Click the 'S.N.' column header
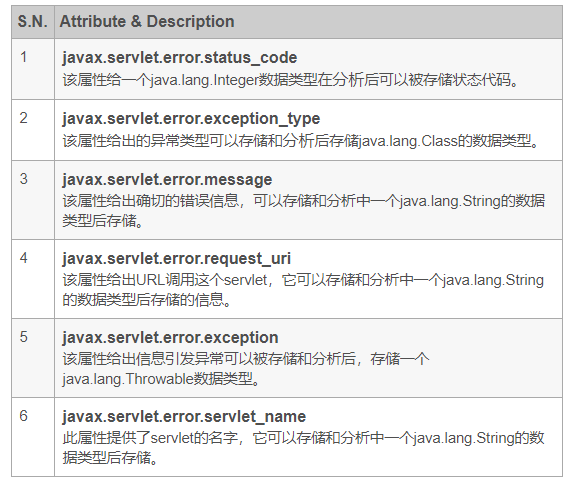Image resolution: width=575 pixels, height=482 pixels. tap(33, 21)
